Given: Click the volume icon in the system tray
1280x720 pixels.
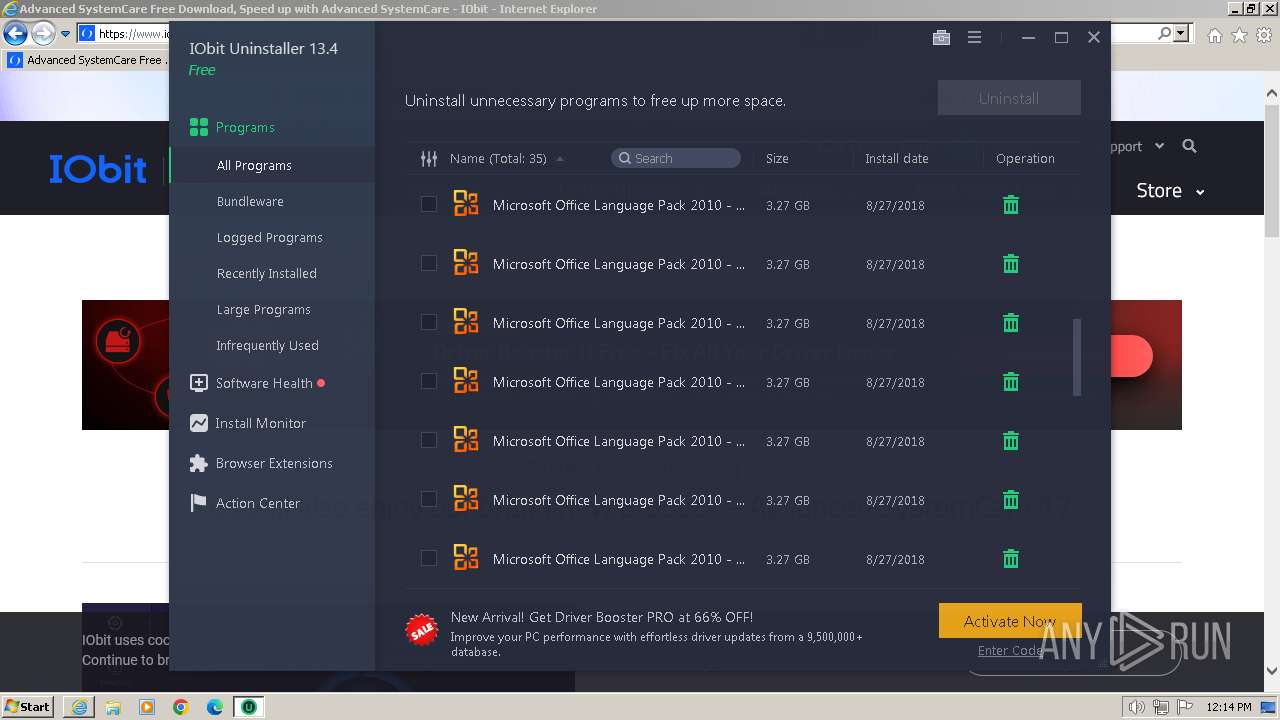Looking at the screenshot, I should point(1136,707).
